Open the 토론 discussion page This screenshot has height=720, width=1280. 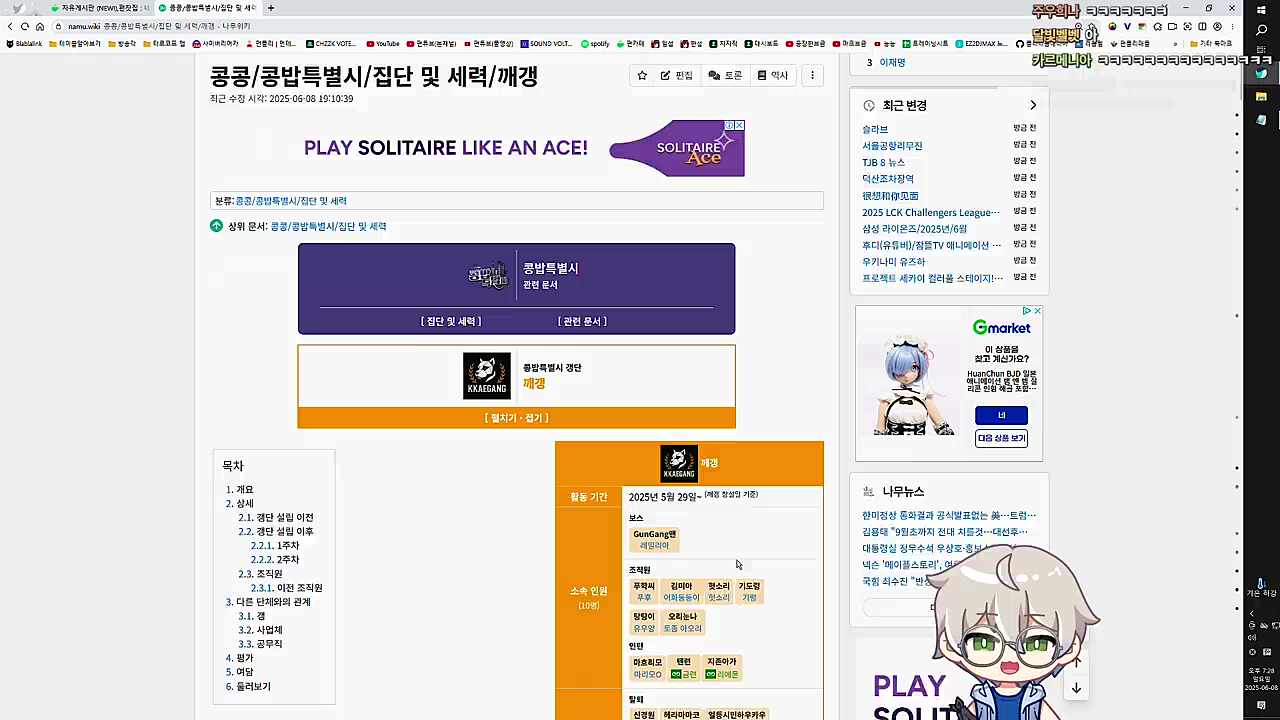click(725, 76)
